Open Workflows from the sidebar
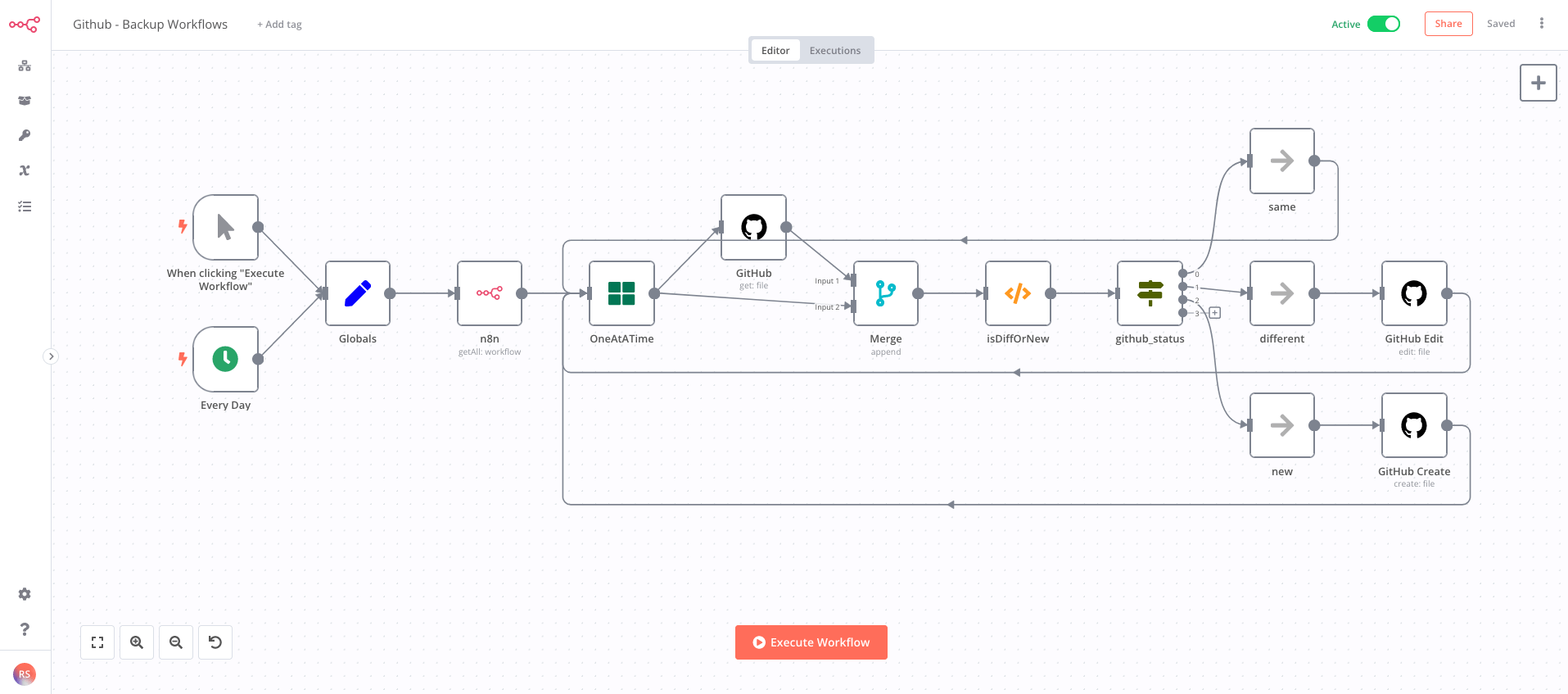 tap(25, 66)
